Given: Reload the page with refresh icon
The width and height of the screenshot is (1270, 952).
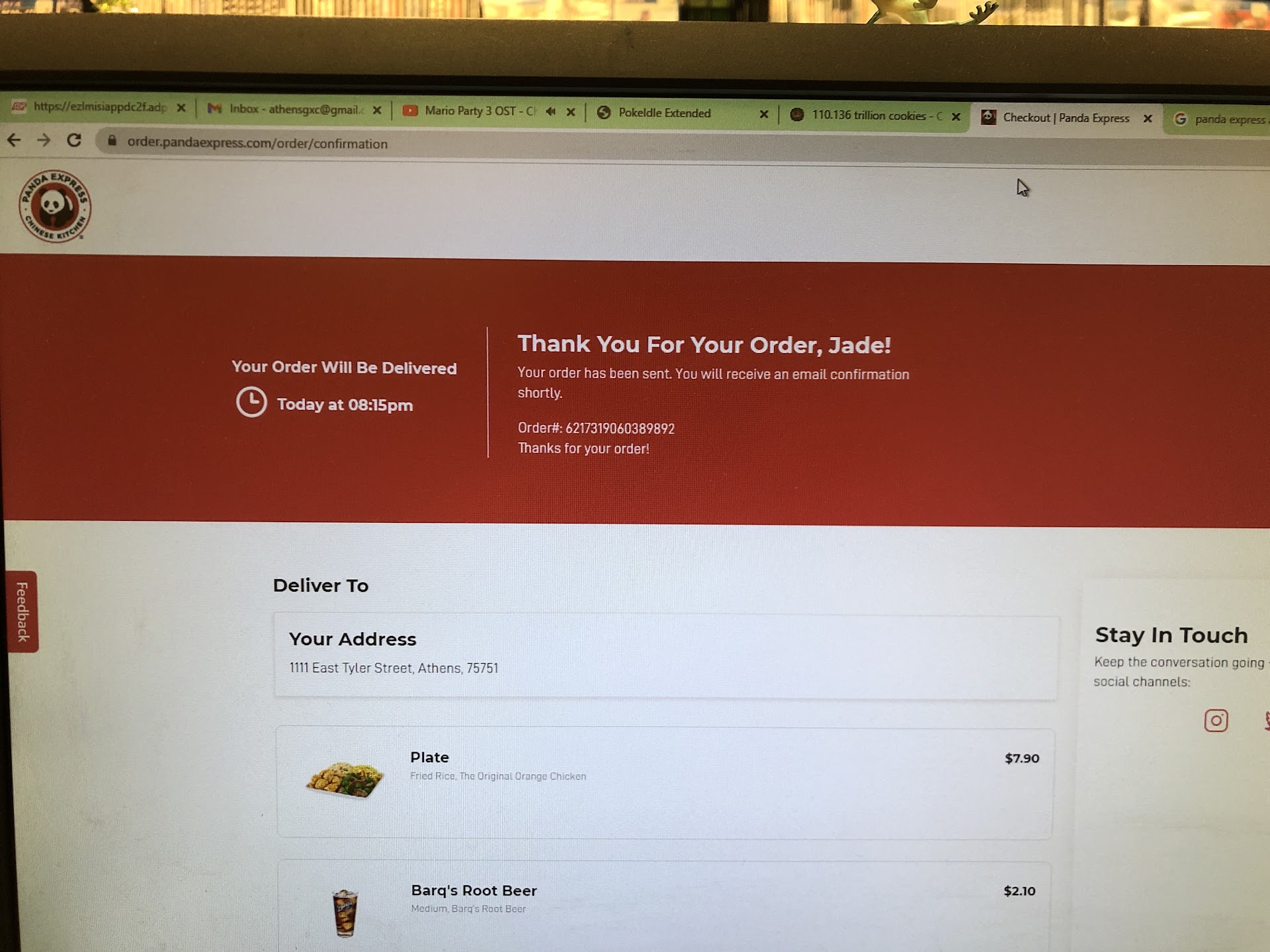Looking at the screenshot, I should coord(74,140).
